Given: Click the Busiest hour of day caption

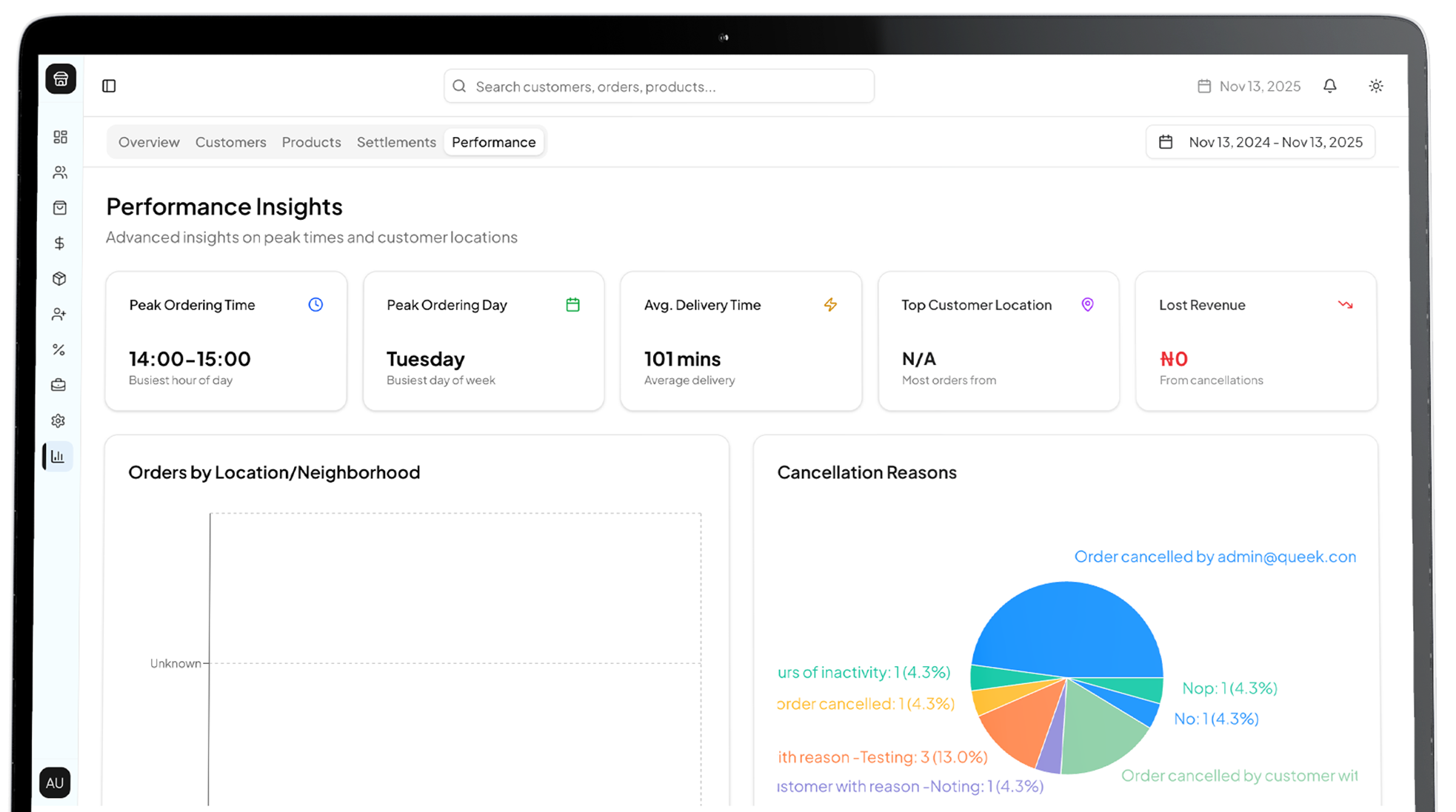Looking at the screenshot, I should [181, 380].
